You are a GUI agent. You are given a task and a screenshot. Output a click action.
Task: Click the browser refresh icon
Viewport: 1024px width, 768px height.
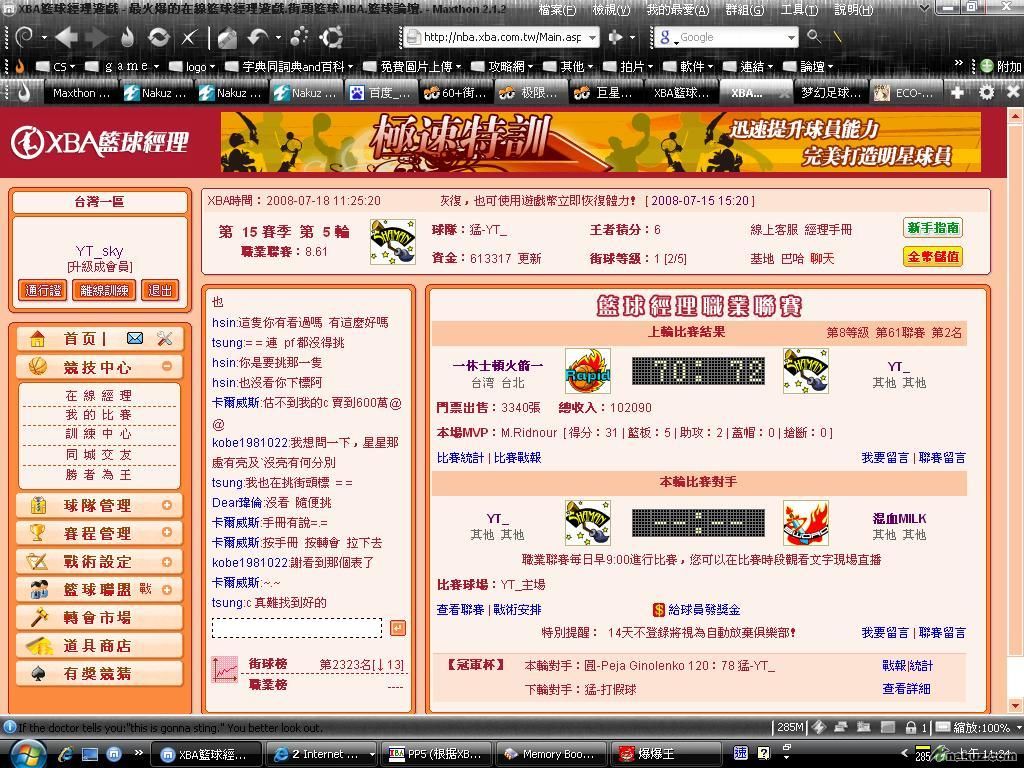click(158, 37)
